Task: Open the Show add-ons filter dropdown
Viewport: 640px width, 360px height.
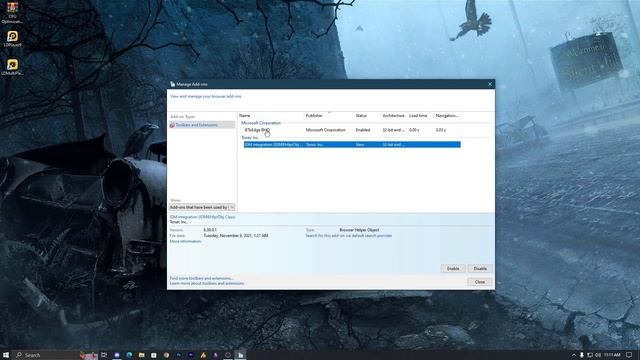Action: [202, 207]
